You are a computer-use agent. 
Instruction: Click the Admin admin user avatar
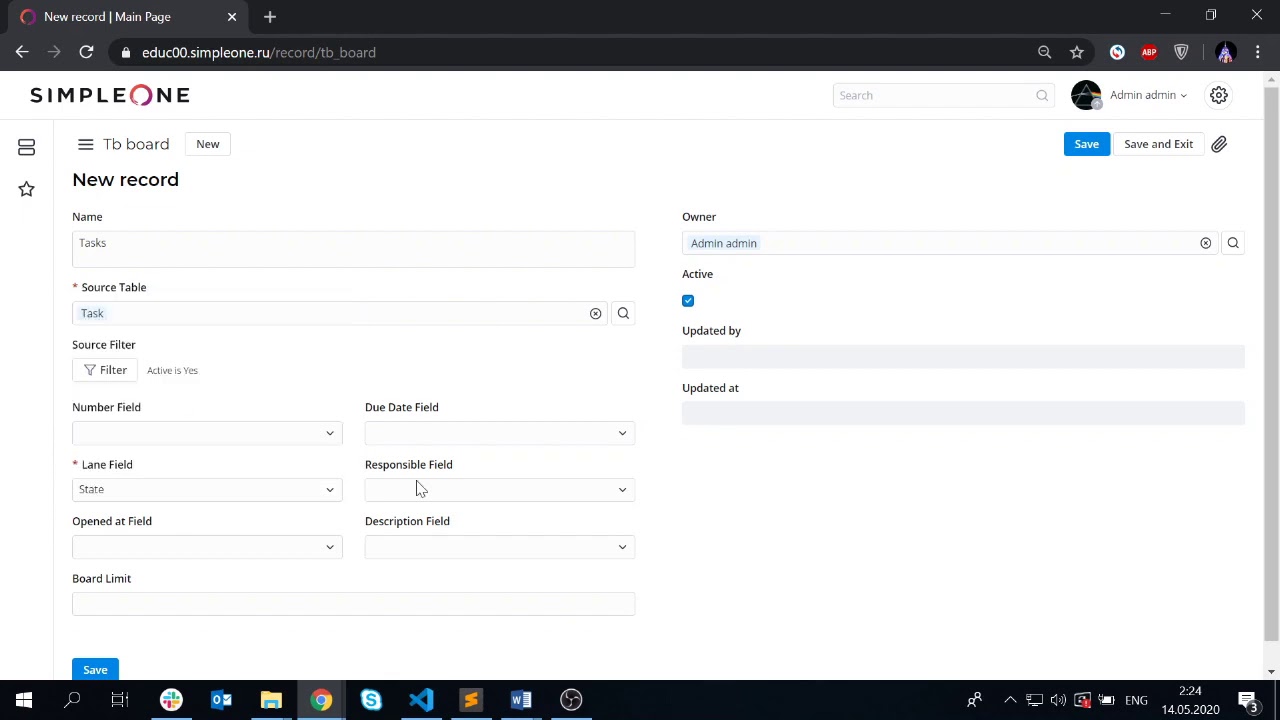[x=1086, y=95]
